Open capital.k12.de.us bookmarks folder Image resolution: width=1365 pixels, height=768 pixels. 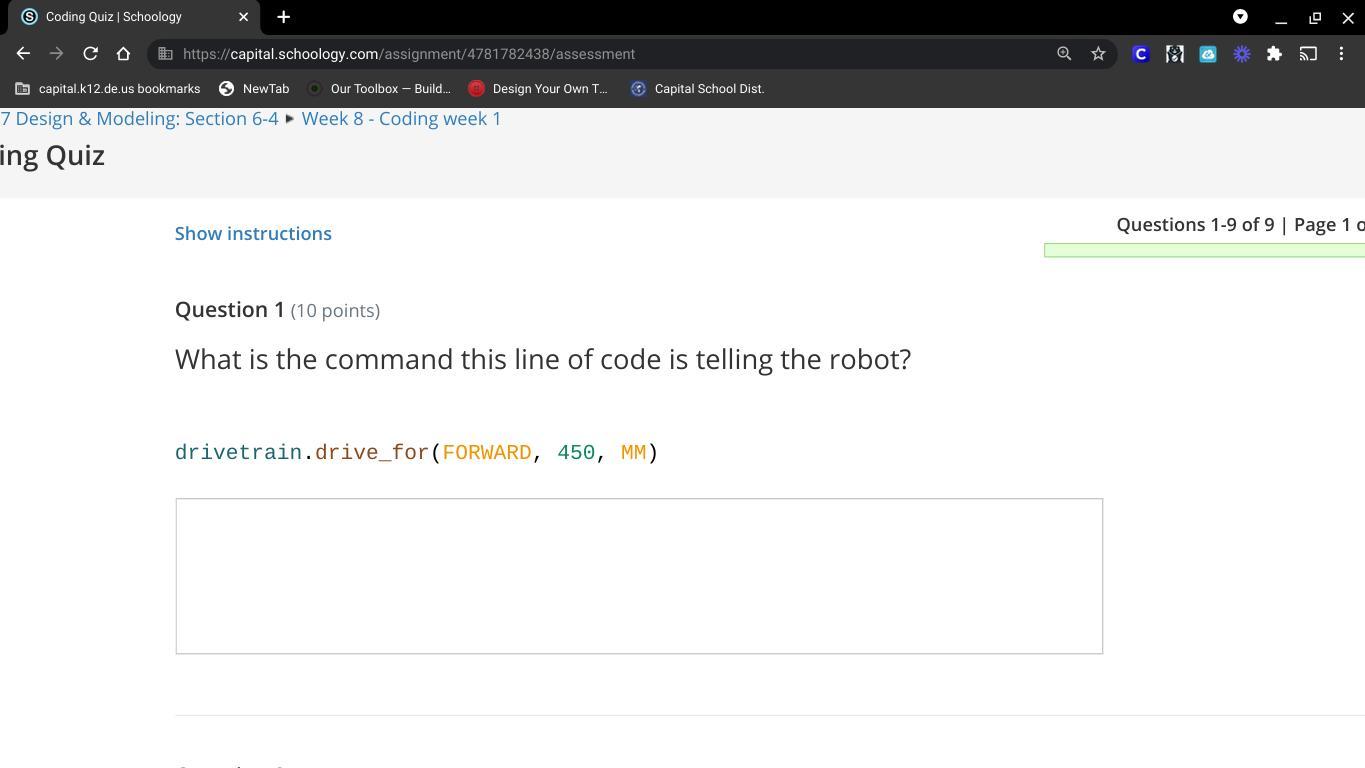pos(108,89)
